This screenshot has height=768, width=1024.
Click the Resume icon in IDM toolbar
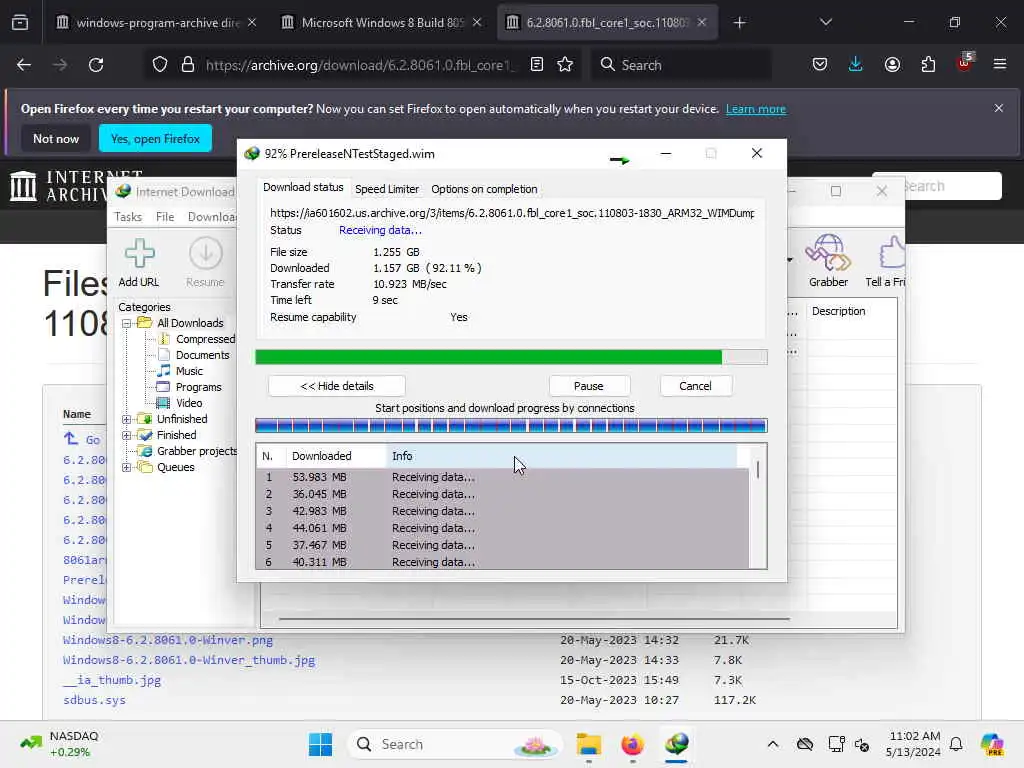coord(205,253)
